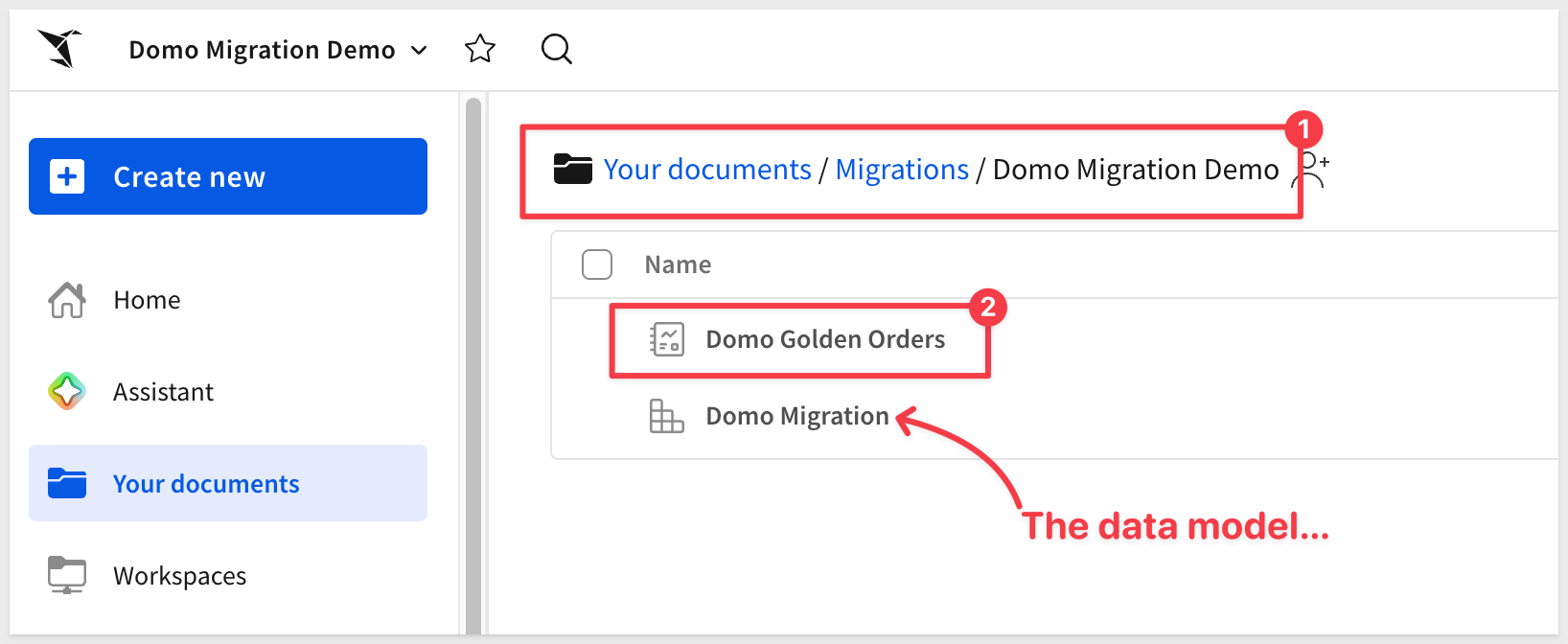Click the Workspaces network folder icon
Screen dimensions: 1568x644
coord(67,575)
